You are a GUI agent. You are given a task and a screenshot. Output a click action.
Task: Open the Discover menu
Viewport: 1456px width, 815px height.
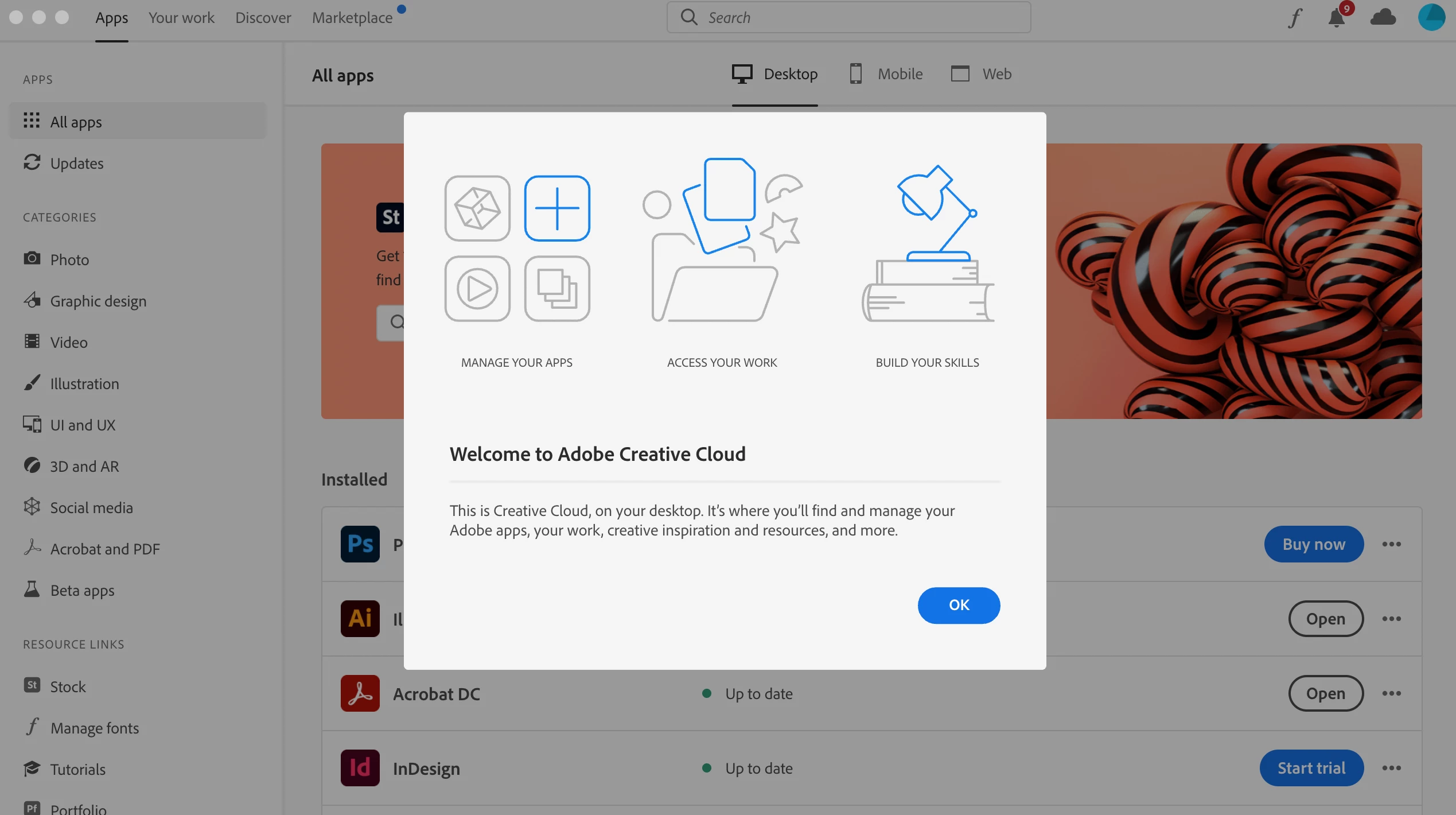pos(263,18)
